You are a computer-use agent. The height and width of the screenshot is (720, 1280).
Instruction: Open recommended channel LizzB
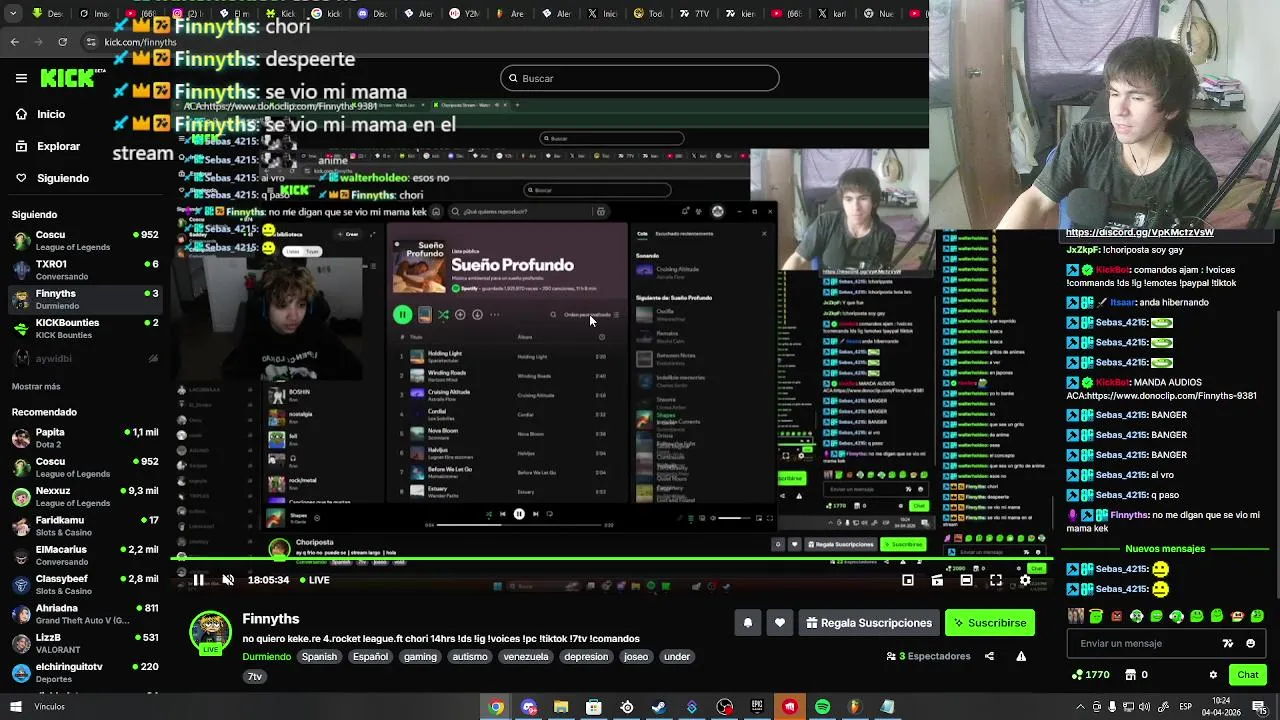click(85, 643)
